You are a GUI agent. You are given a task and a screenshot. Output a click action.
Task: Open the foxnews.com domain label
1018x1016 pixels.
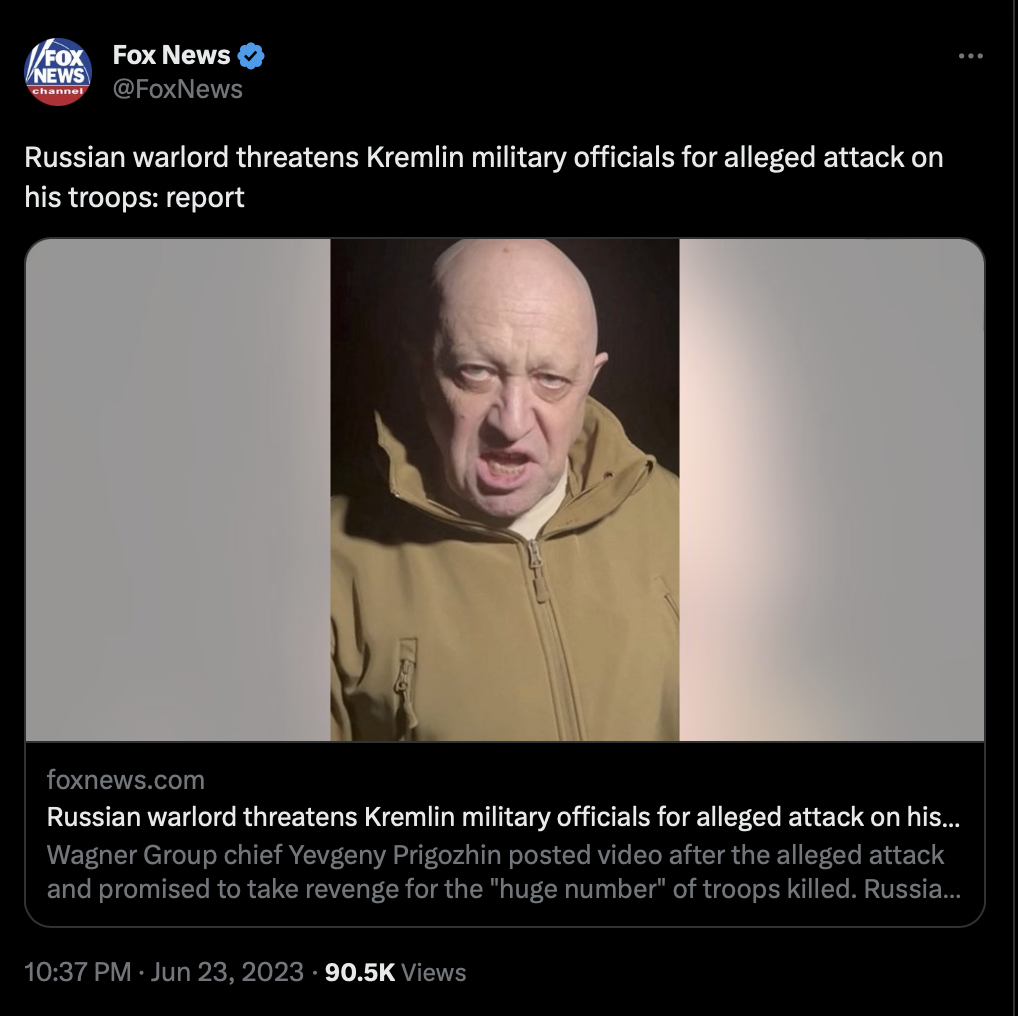(125, 780)
